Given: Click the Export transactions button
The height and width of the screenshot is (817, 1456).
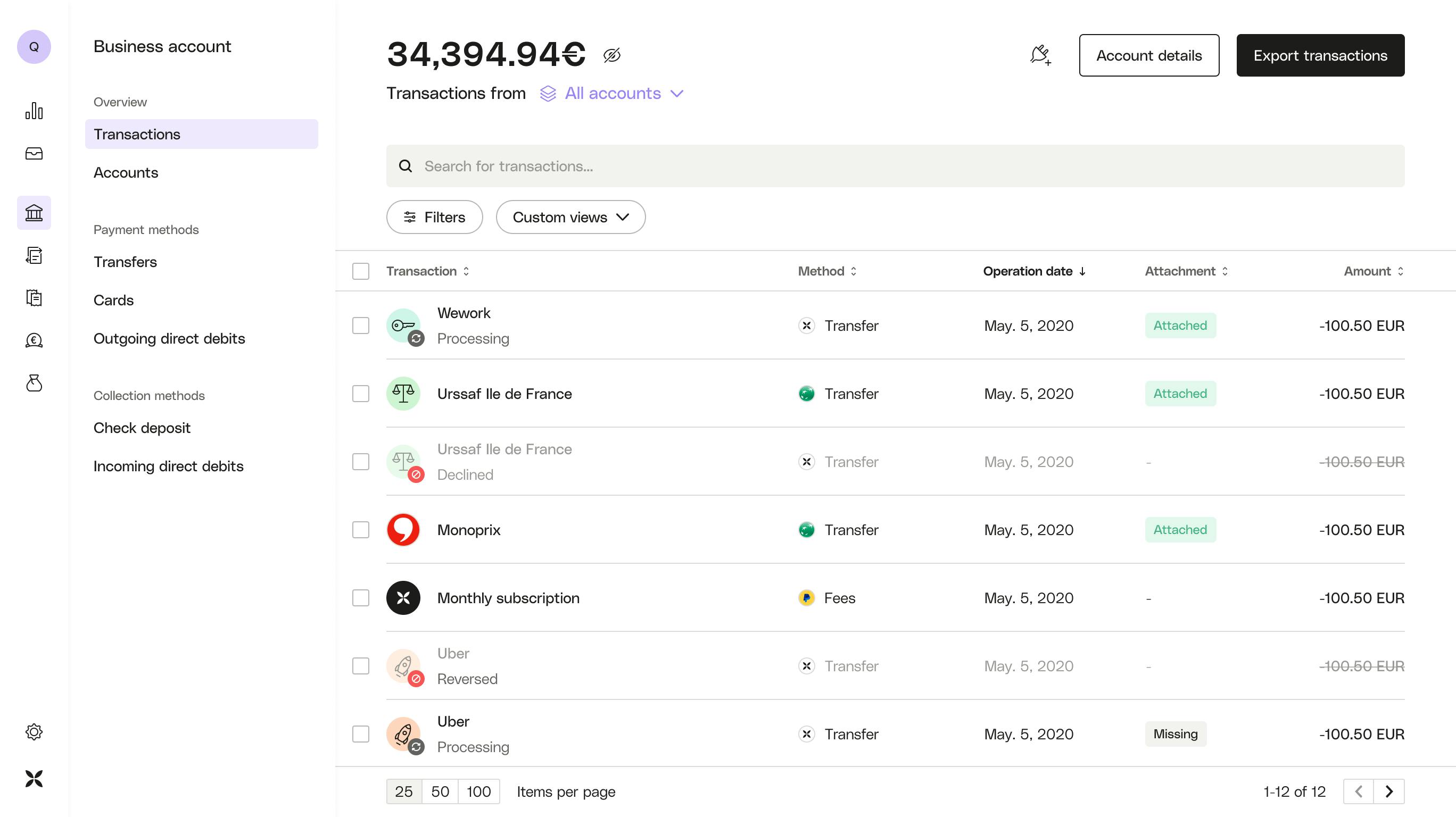Looking at the screenshot, I should tap(1320, 55).
